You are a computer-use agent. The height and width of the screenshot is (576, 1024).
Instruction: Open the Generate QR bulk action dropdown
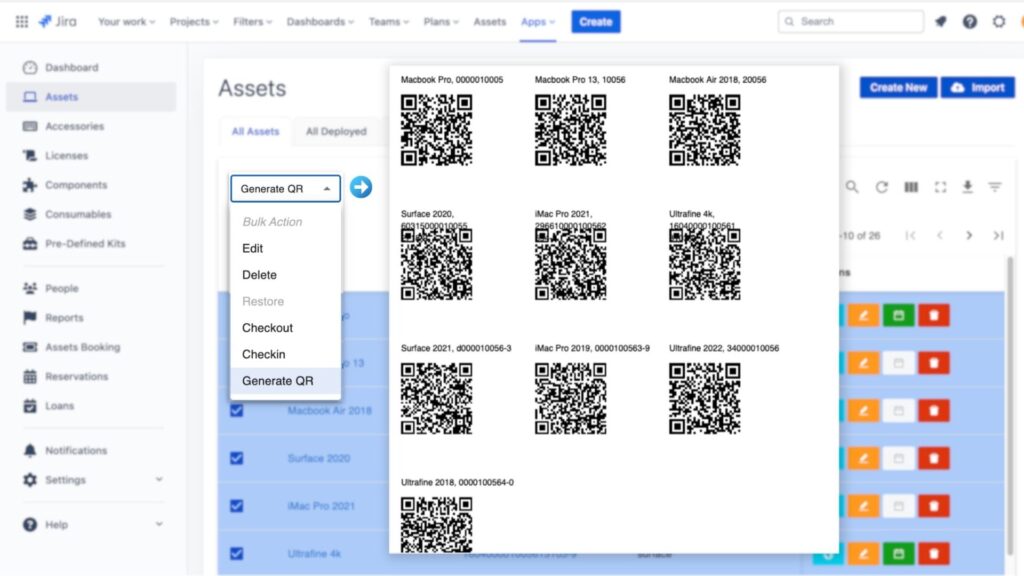(285, 187)
